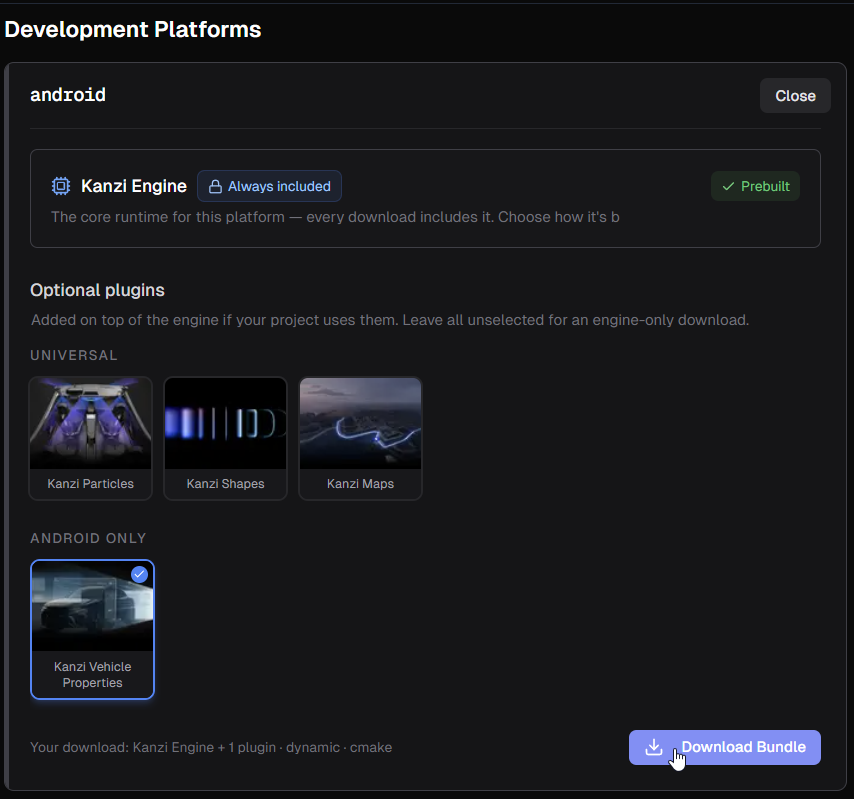Click the core runtime description text
854x799 pixels.
pyautogui.click(x=336, y=217)
